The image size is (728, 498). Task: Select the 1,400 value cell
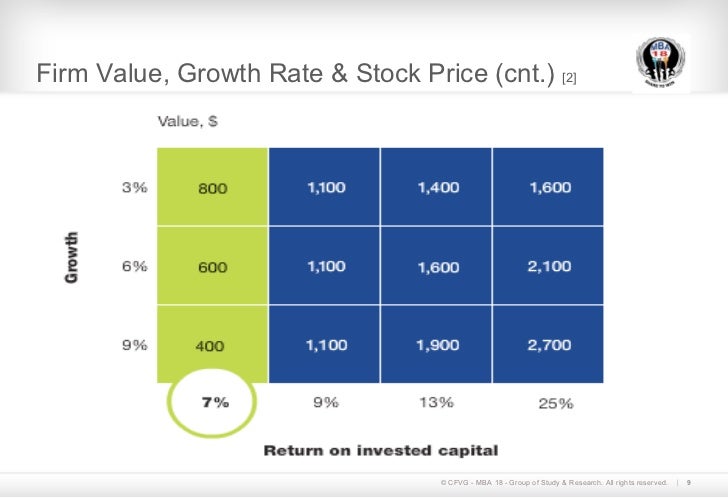pyautogui.click(x=436, y=187)
